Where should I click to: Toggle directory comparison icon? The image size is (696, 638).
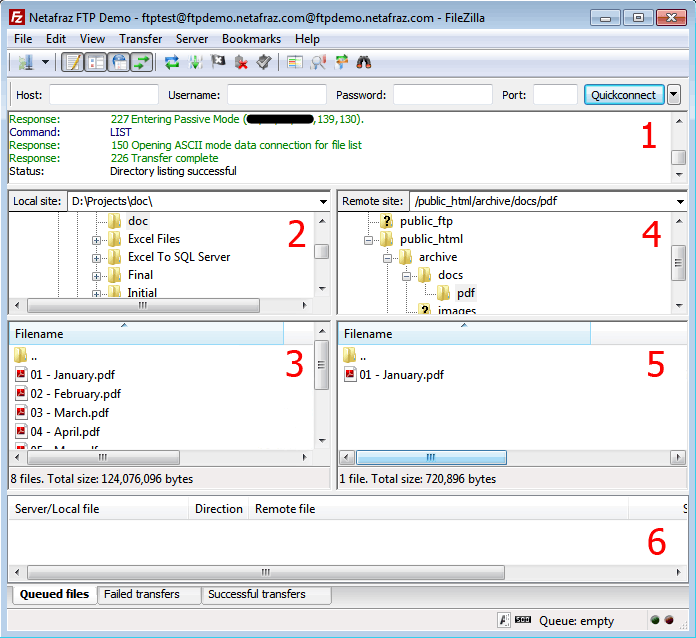[x=318, y=62]
